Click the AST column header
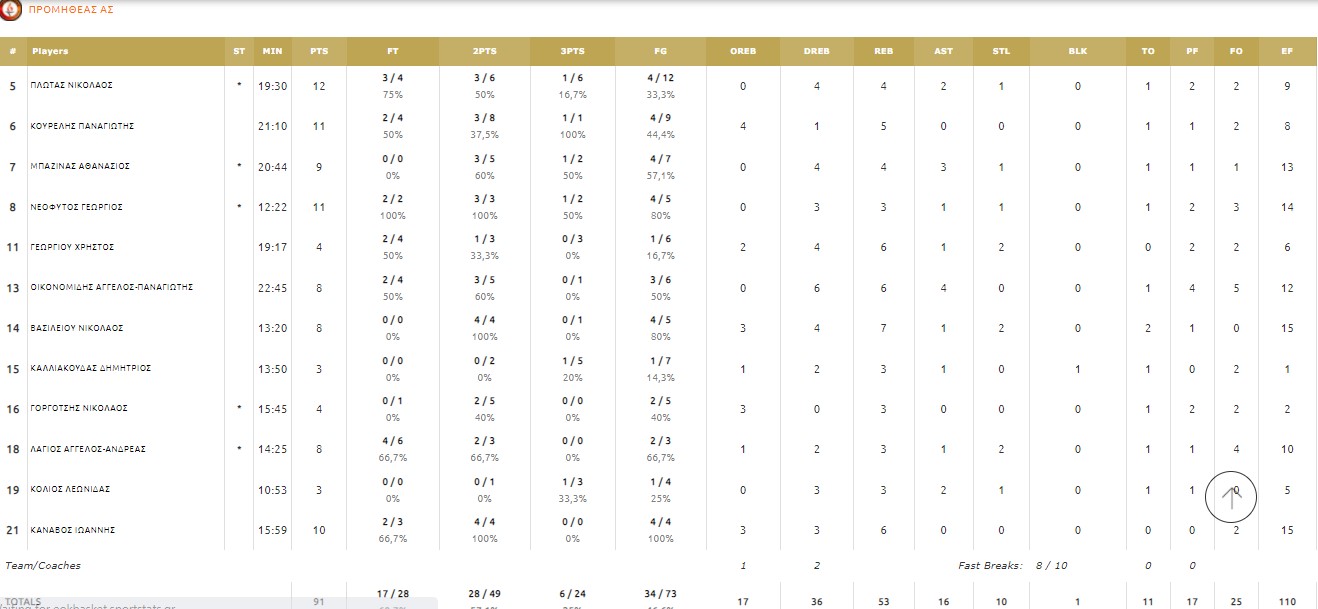 (943, 51)
